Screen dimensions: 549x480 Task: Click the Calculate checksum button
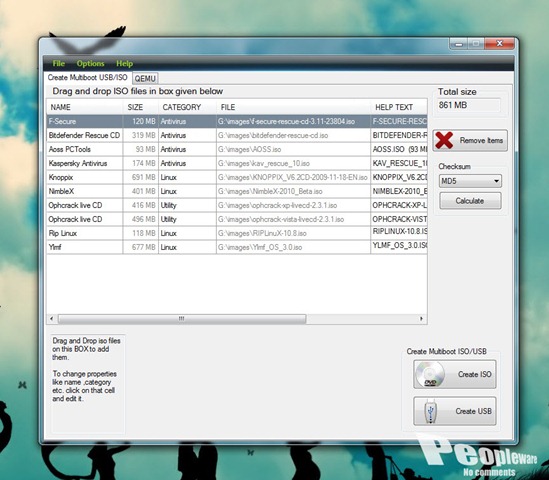coord(470,201)
